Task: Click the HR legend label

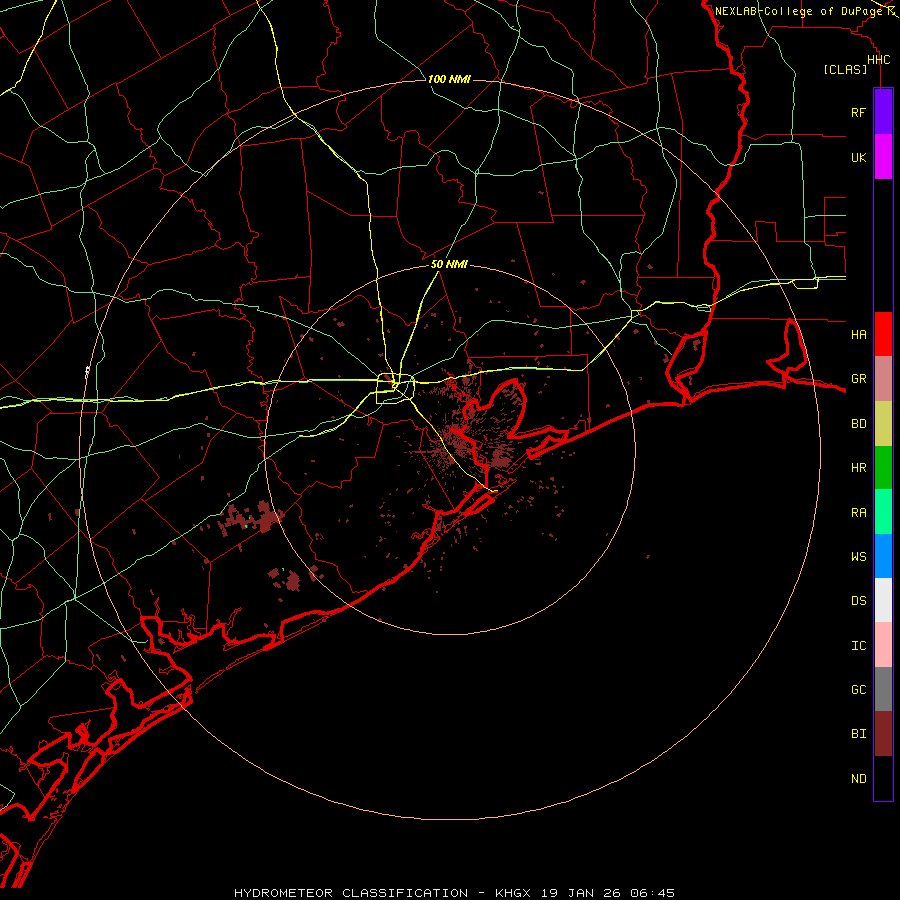Action: 859,468
